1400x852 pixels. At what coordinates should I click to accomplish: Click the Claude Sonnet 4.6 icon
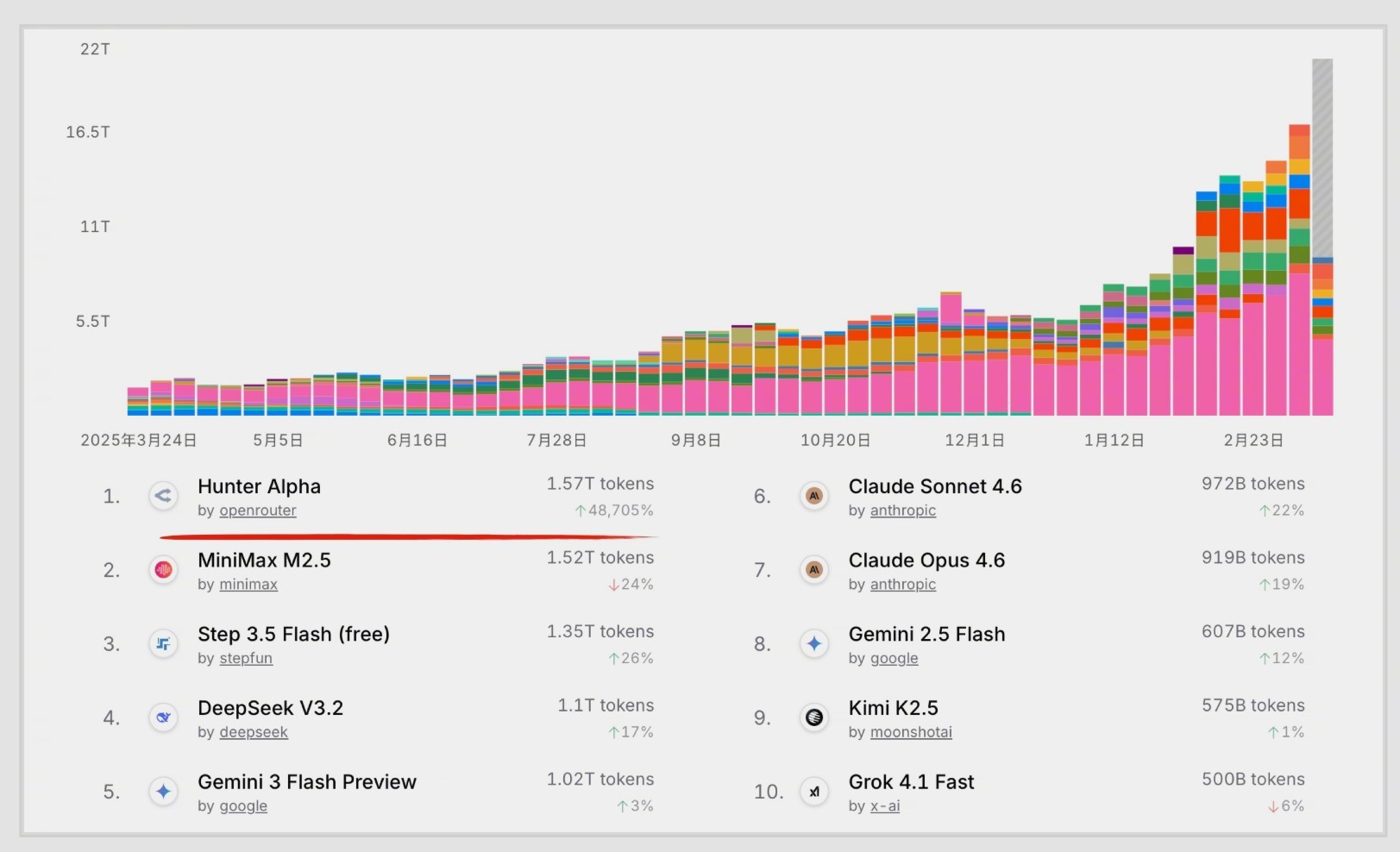tap(814, 496)
